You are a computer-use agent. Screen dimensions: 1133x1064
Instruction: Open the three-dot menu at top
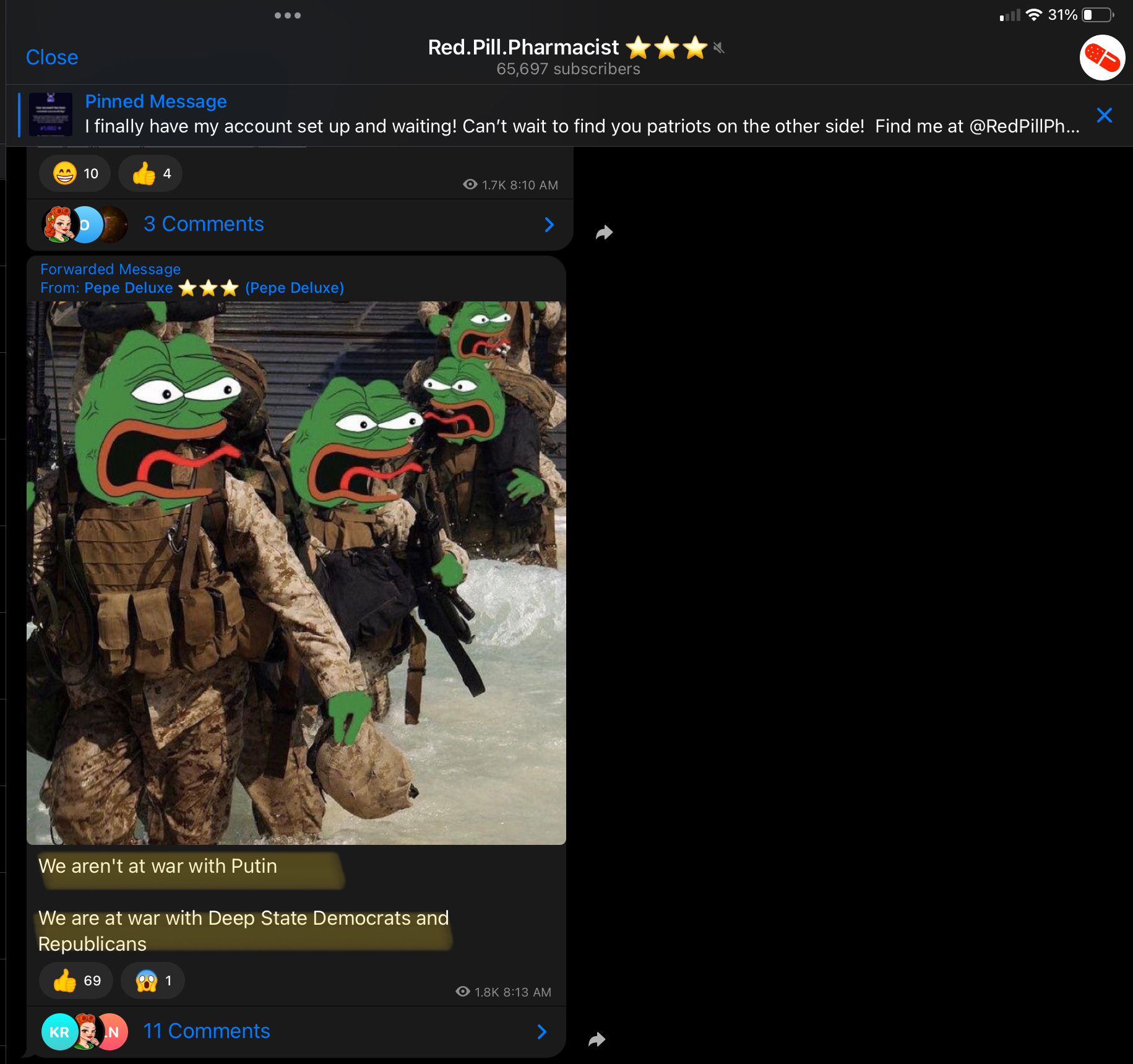pyautogui.click(x=288, y=15)
